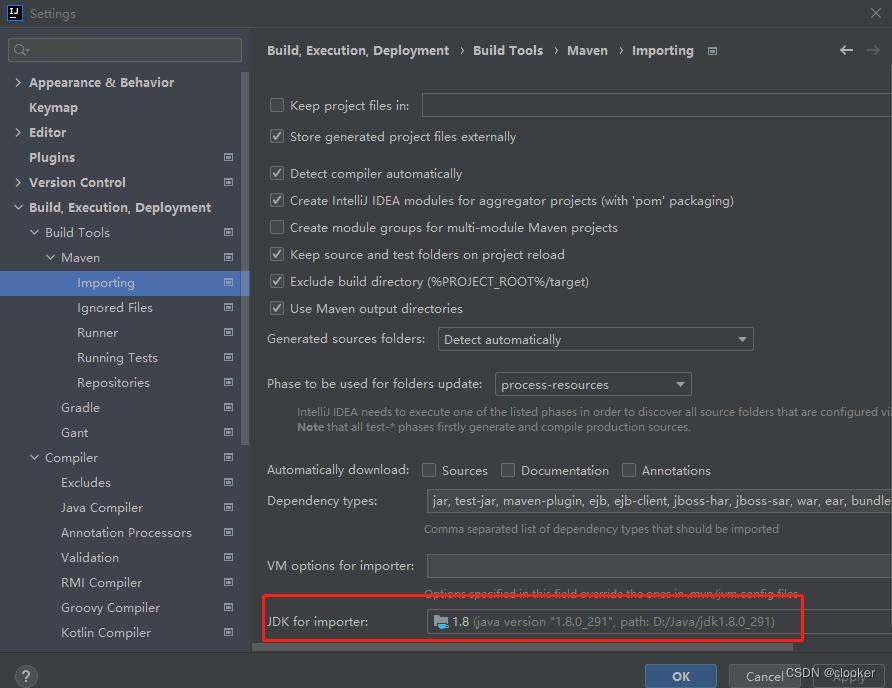Screen dimensions: 892x688
Task: Click the JDK folder icon in importer field
Action: [441, 622]
